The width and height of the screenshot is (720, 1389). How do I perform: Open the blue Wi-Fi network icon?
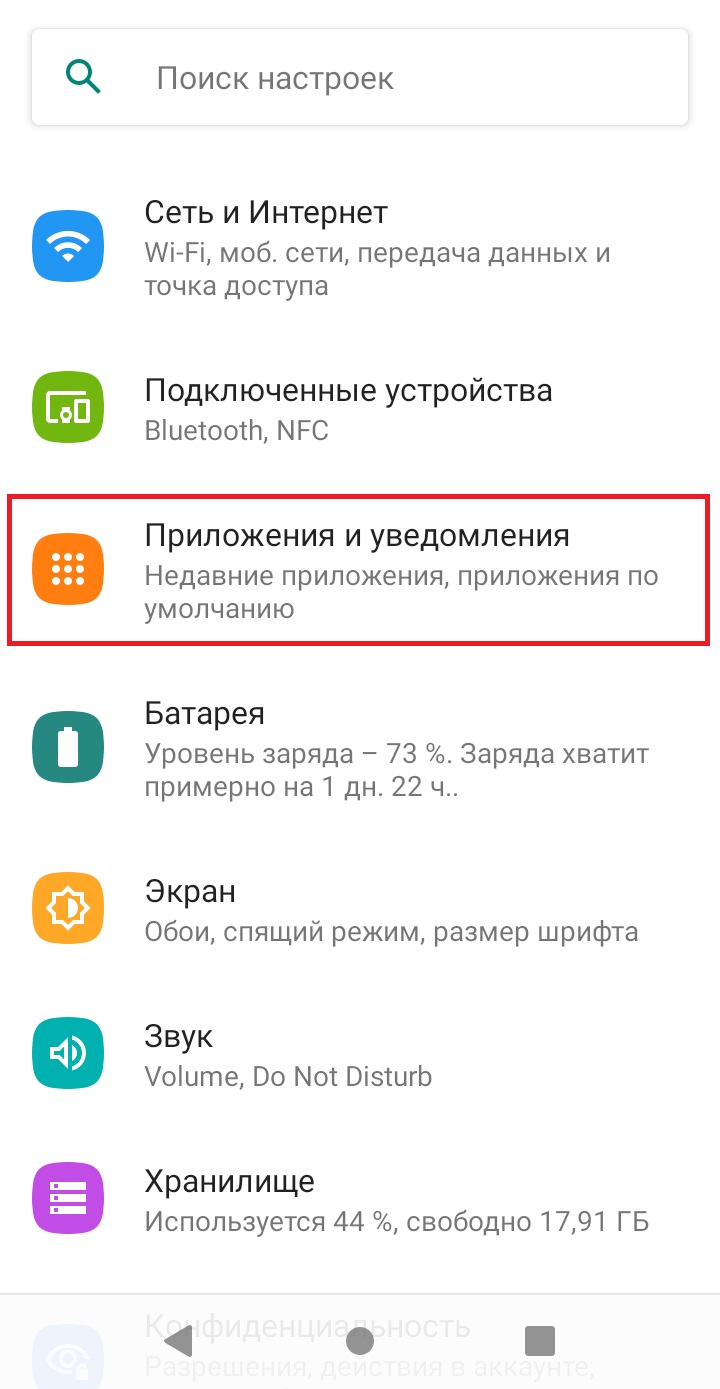[x=68, y=245]
